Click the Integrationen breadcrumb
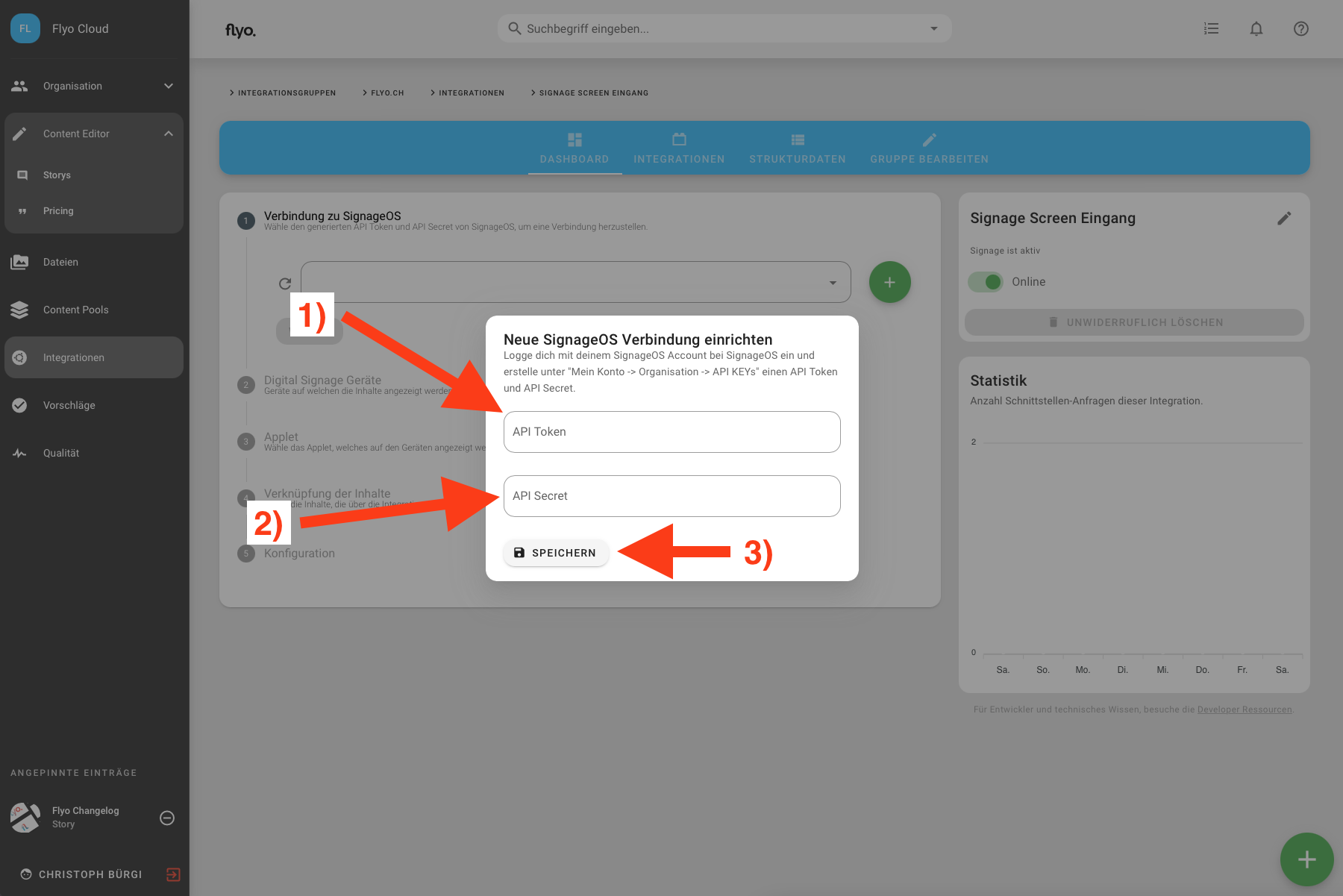 [468, 93]
